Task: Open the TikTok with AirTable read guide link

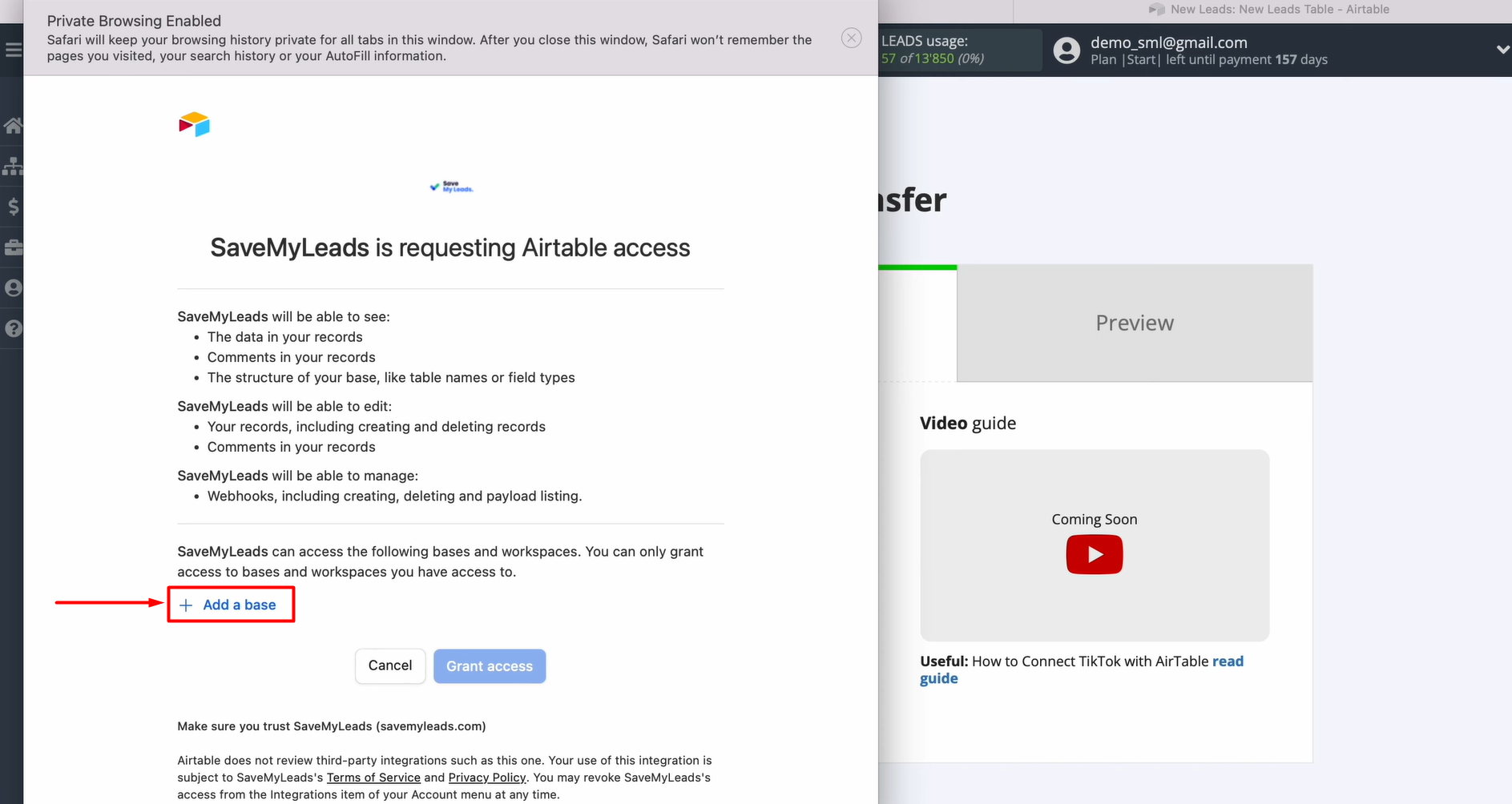Action: [x=1227, y=661]
